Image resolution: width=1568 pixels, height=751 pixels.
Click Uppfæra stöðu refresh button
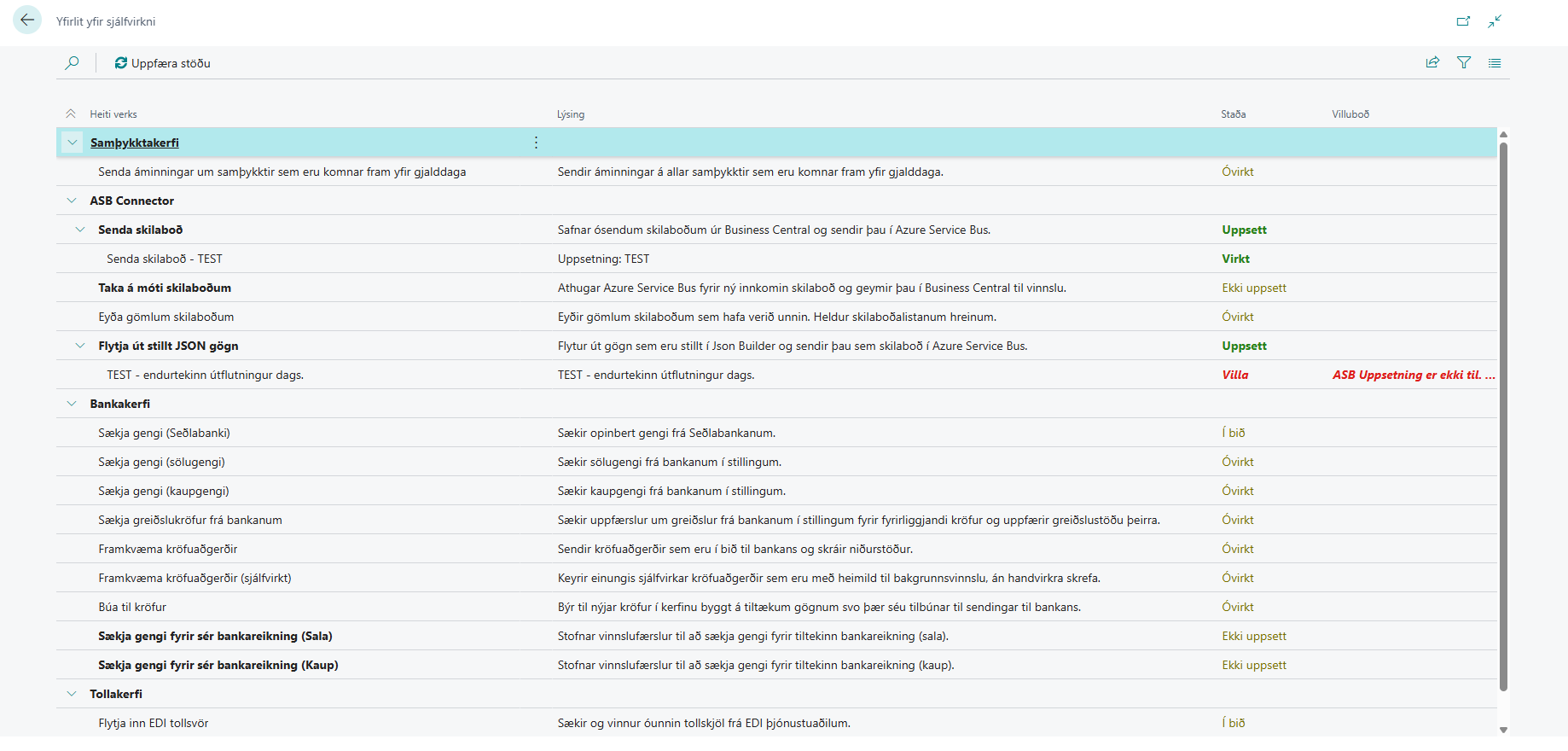click(163, 63)
